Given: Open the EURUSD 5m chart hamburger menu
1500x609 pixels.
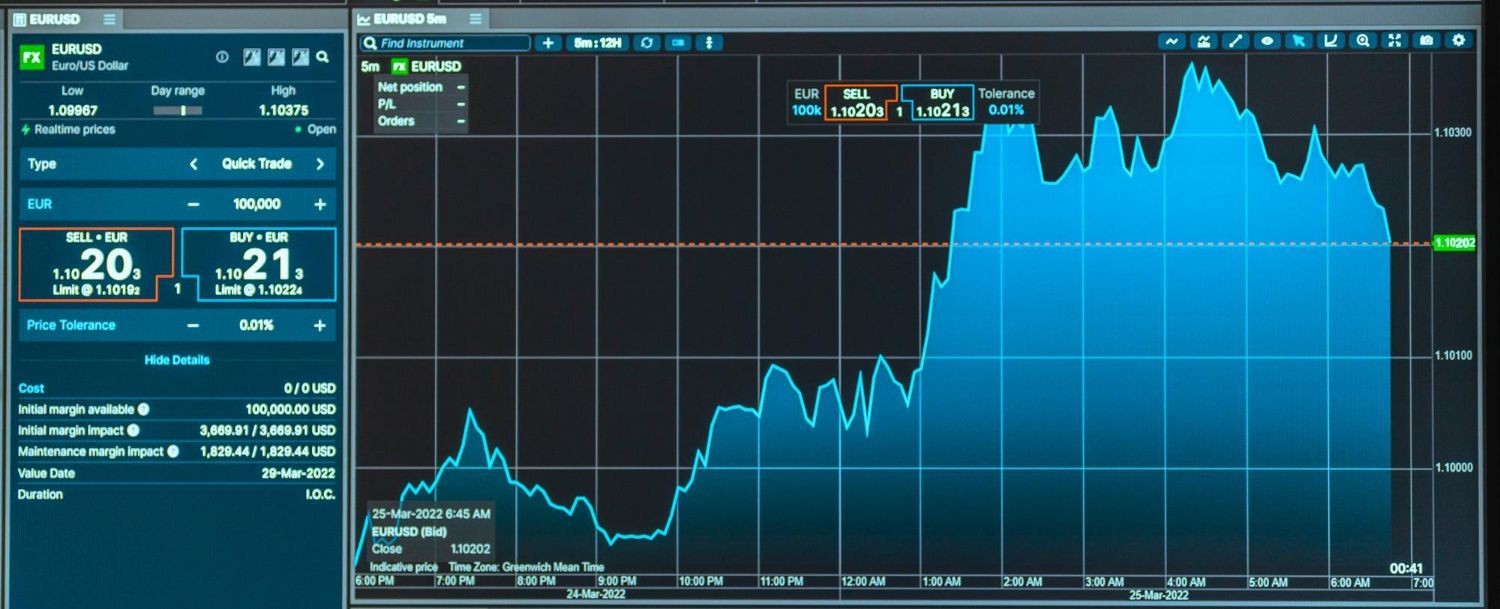Looking at the screenshot, I should (475, 19).
